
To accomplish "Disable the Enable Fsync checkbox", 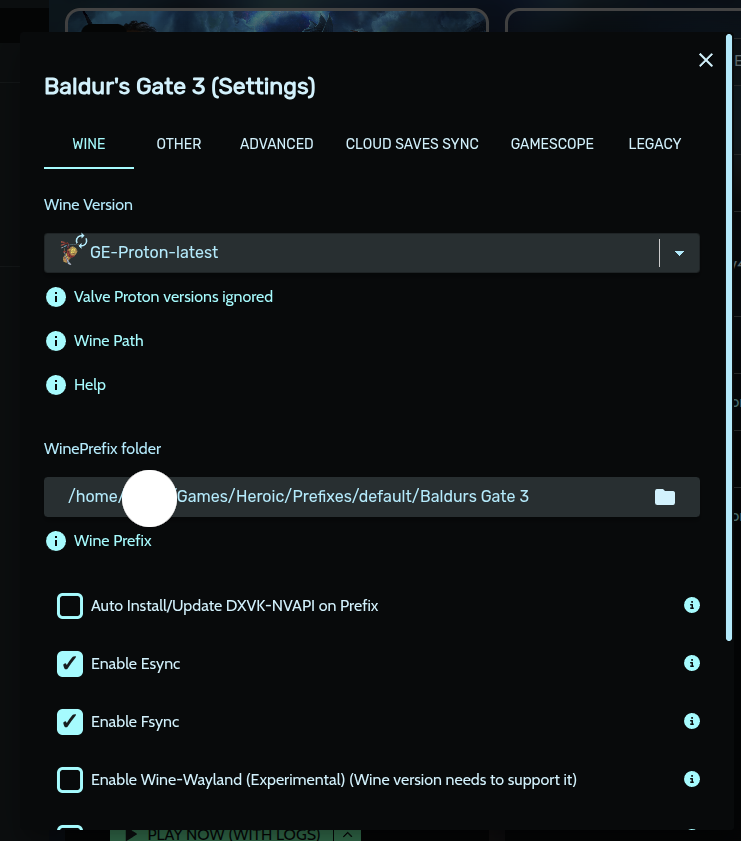I will coord(70,722).
